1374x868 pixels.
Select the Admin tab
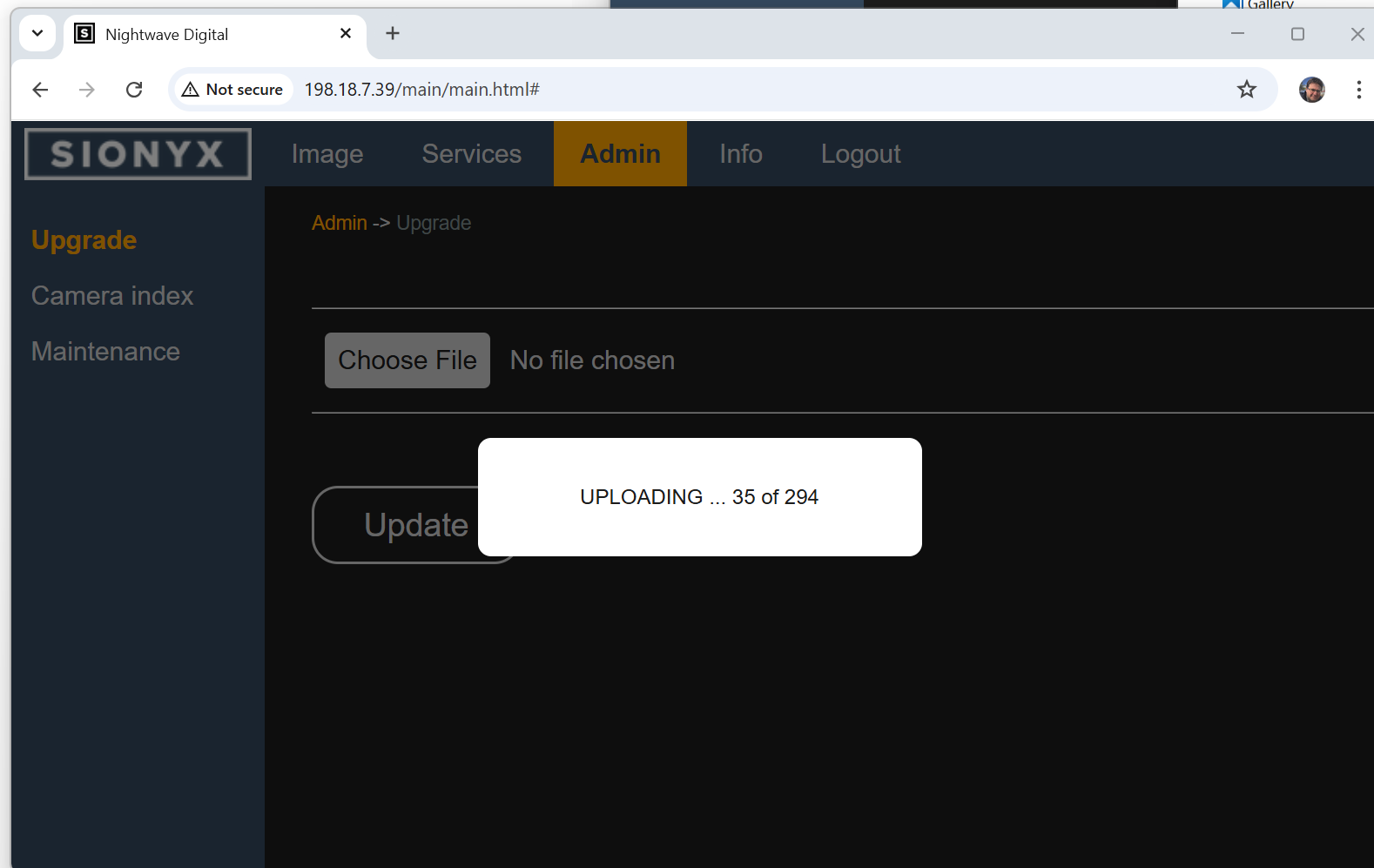[x=620, y=154]
